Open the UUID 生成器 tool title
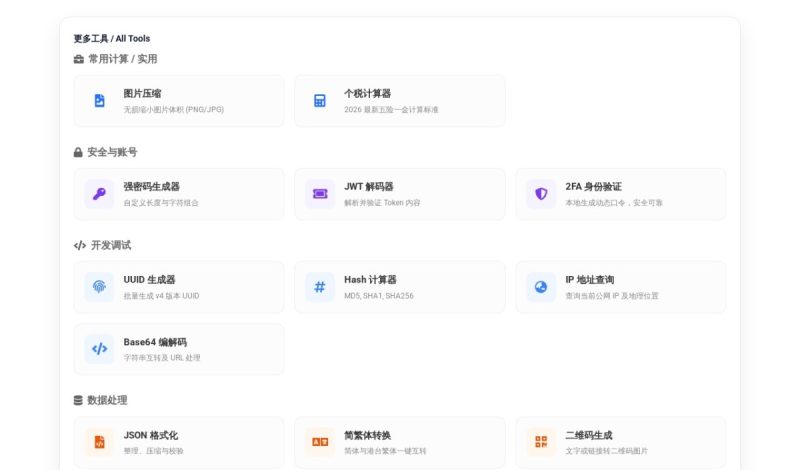The image size is (800, 470). coord(149,280)
